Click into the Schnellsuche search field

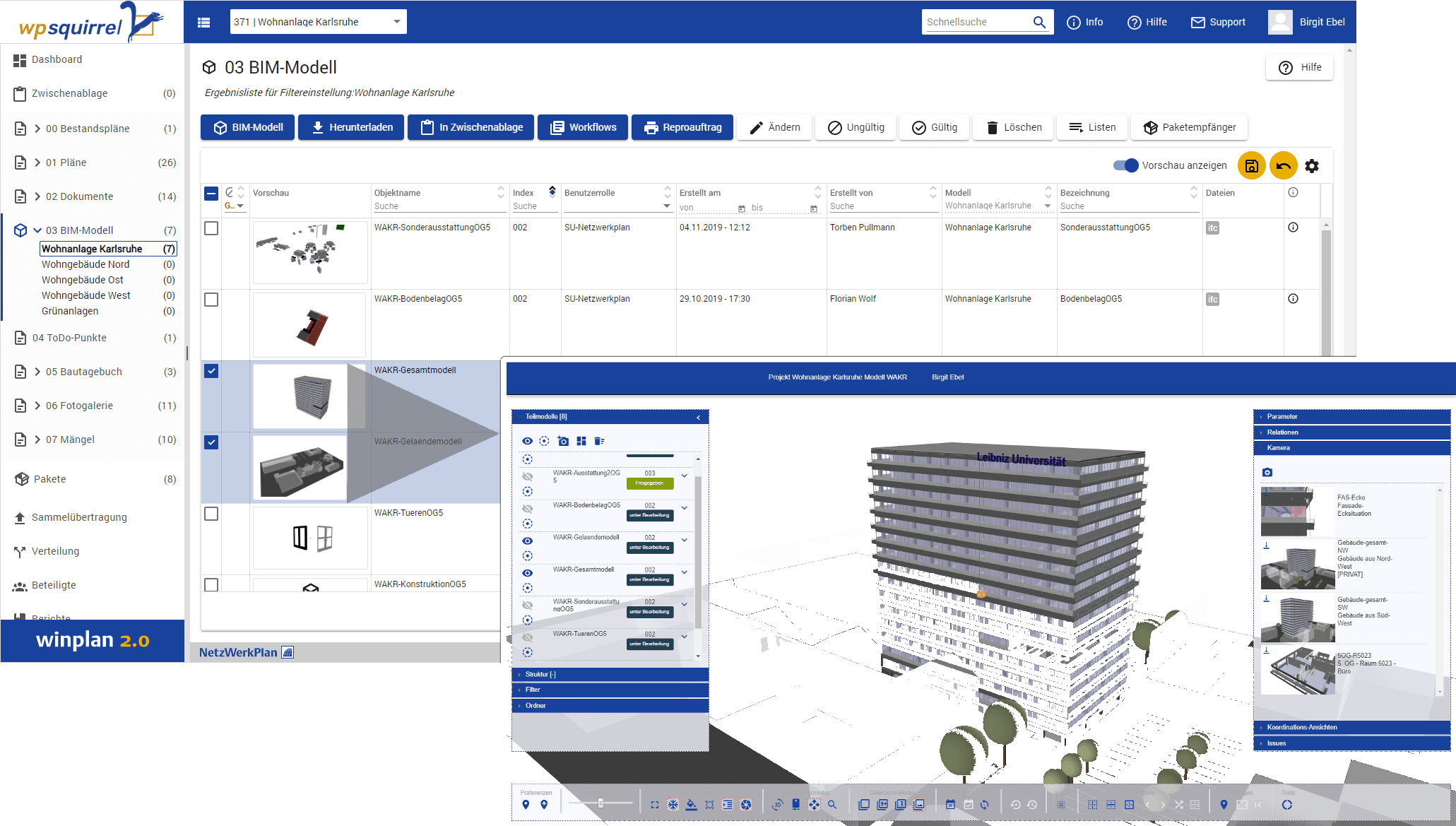[x=976, y=22]
